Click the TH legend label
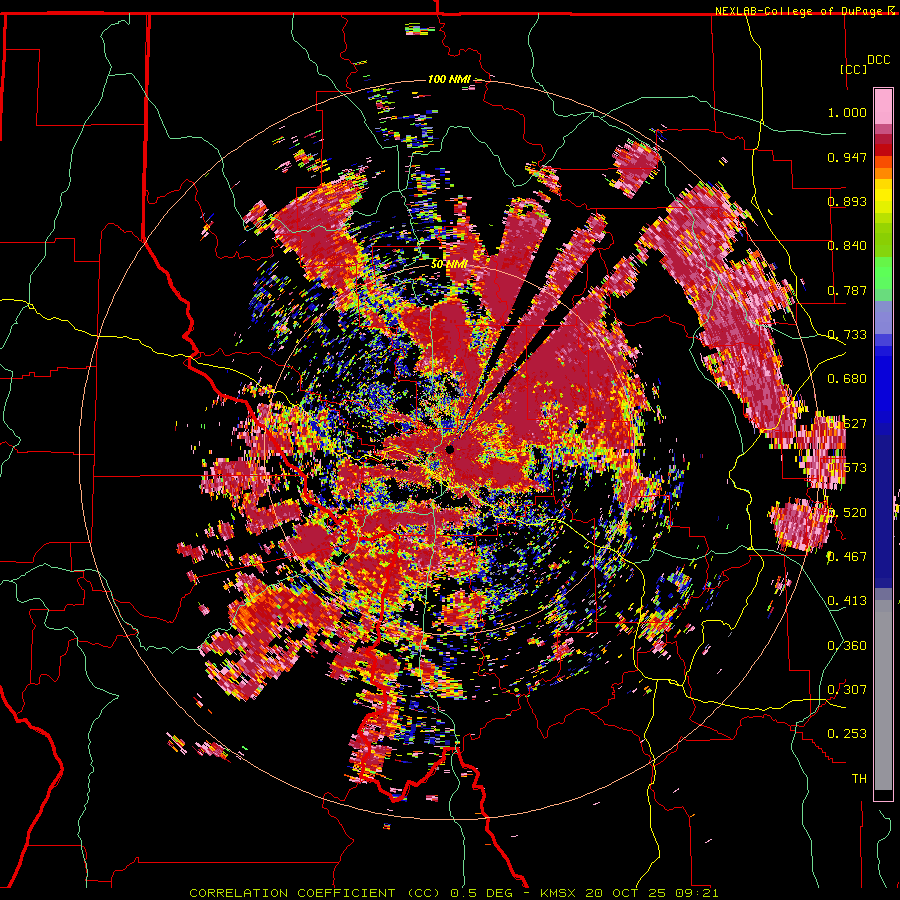900x900 pixels. coord(859,778)
